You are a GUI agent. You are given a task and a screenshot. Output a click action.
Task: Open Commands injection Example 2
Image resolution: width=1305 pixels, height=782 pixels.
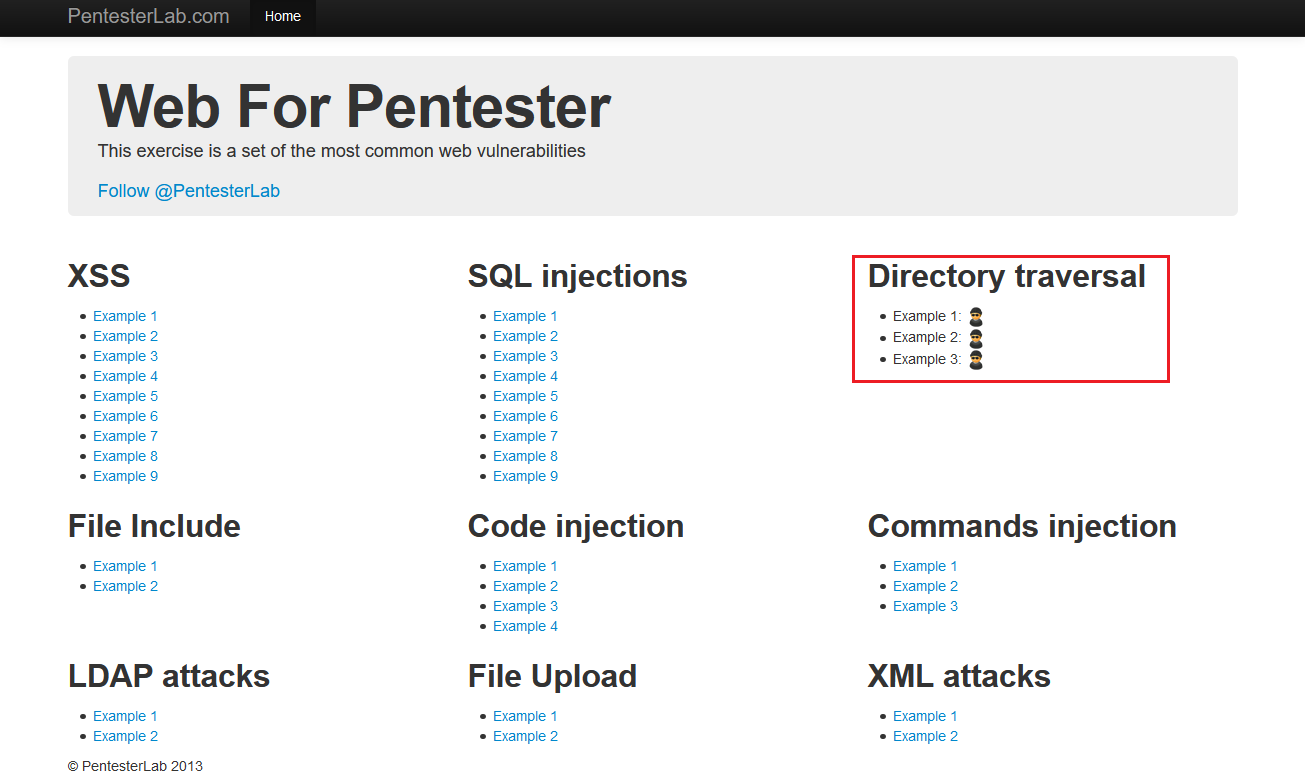click(925, 586)
